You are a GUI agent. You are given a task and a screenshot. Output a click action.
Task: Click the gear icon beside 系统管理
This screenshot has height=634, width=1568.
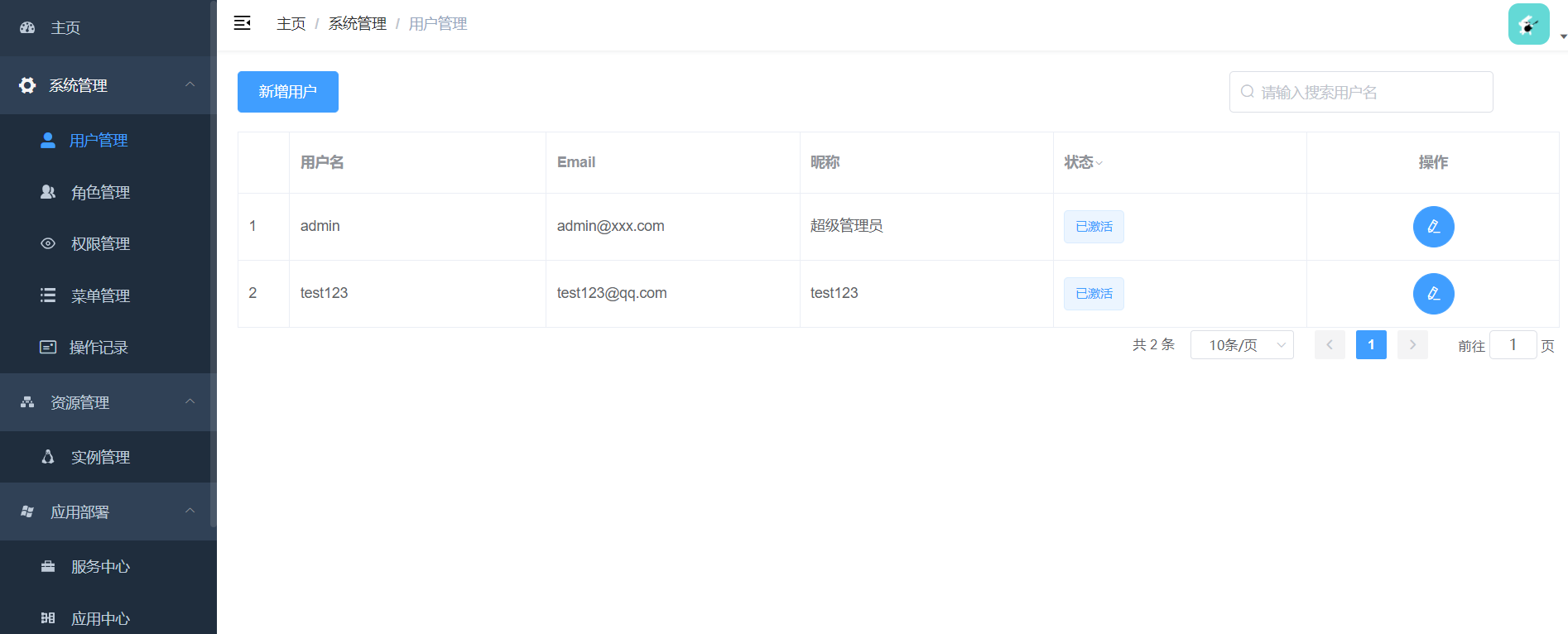tap(27, 85)
